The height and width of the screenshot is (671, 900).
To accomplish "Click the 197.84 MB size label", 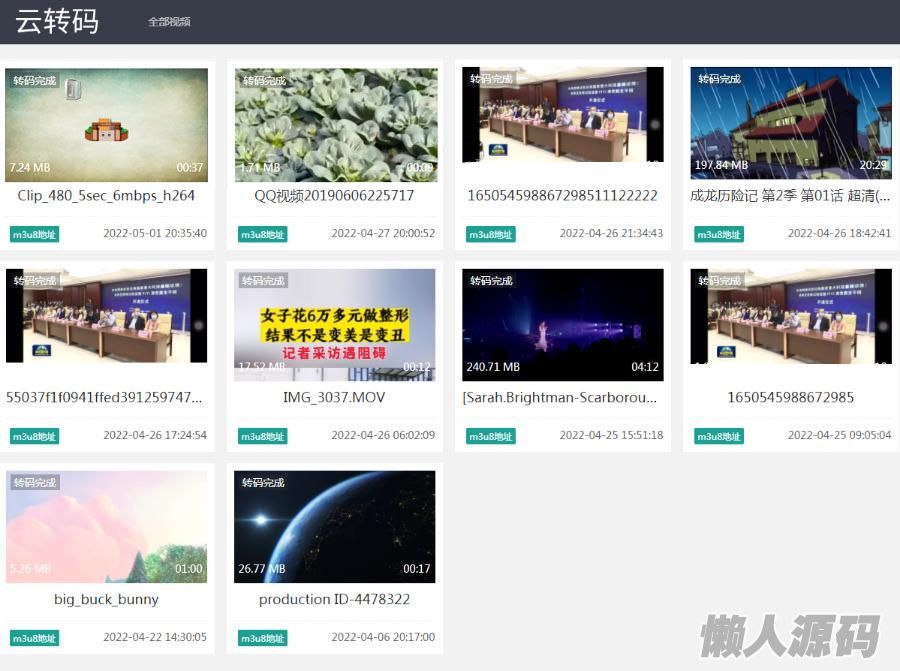I will pyautogui.click(x=721, y=165).
